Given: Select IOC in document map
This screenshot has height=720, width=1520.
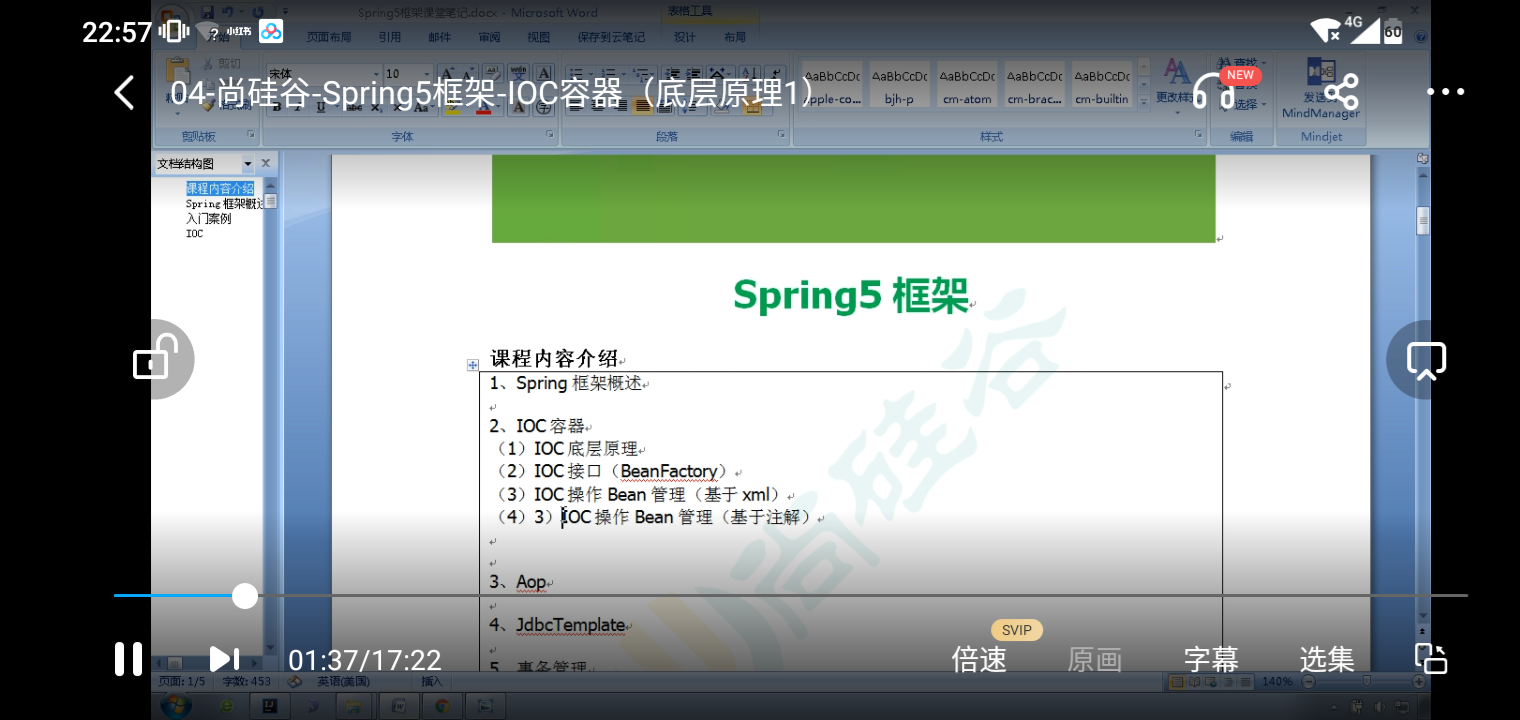Looking at the screenshot, I should (x=194, y=233).
